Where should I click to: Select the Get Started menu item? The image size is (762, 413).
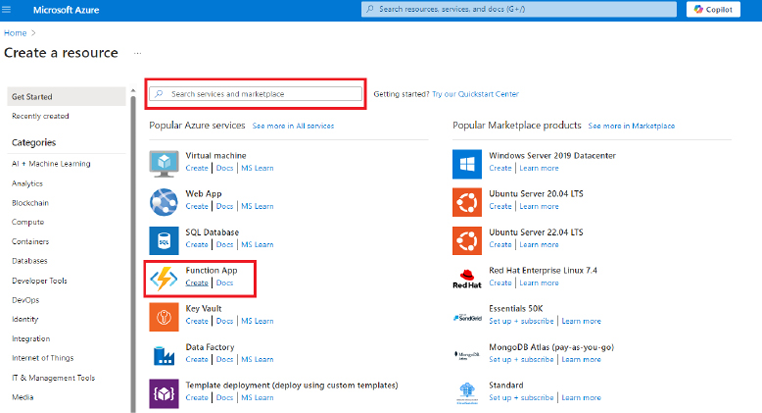point(33,97)
